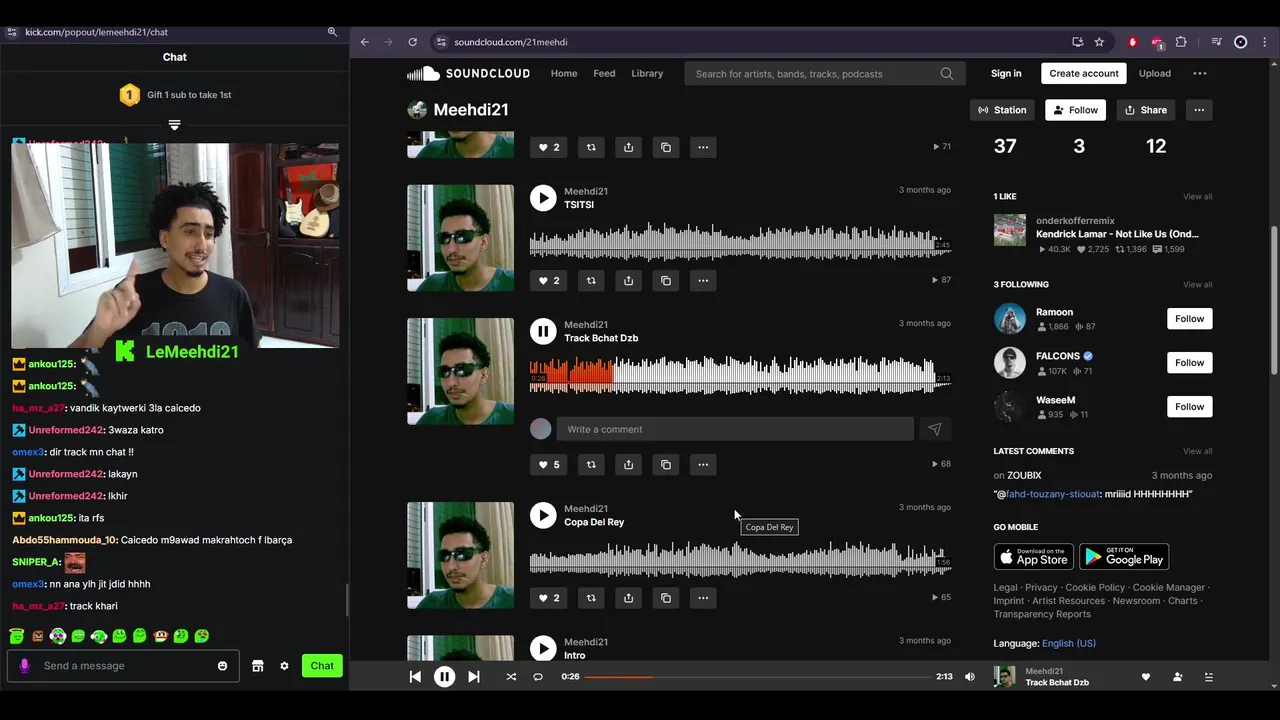Like the TSITSI track

click(x=549, y=281)
